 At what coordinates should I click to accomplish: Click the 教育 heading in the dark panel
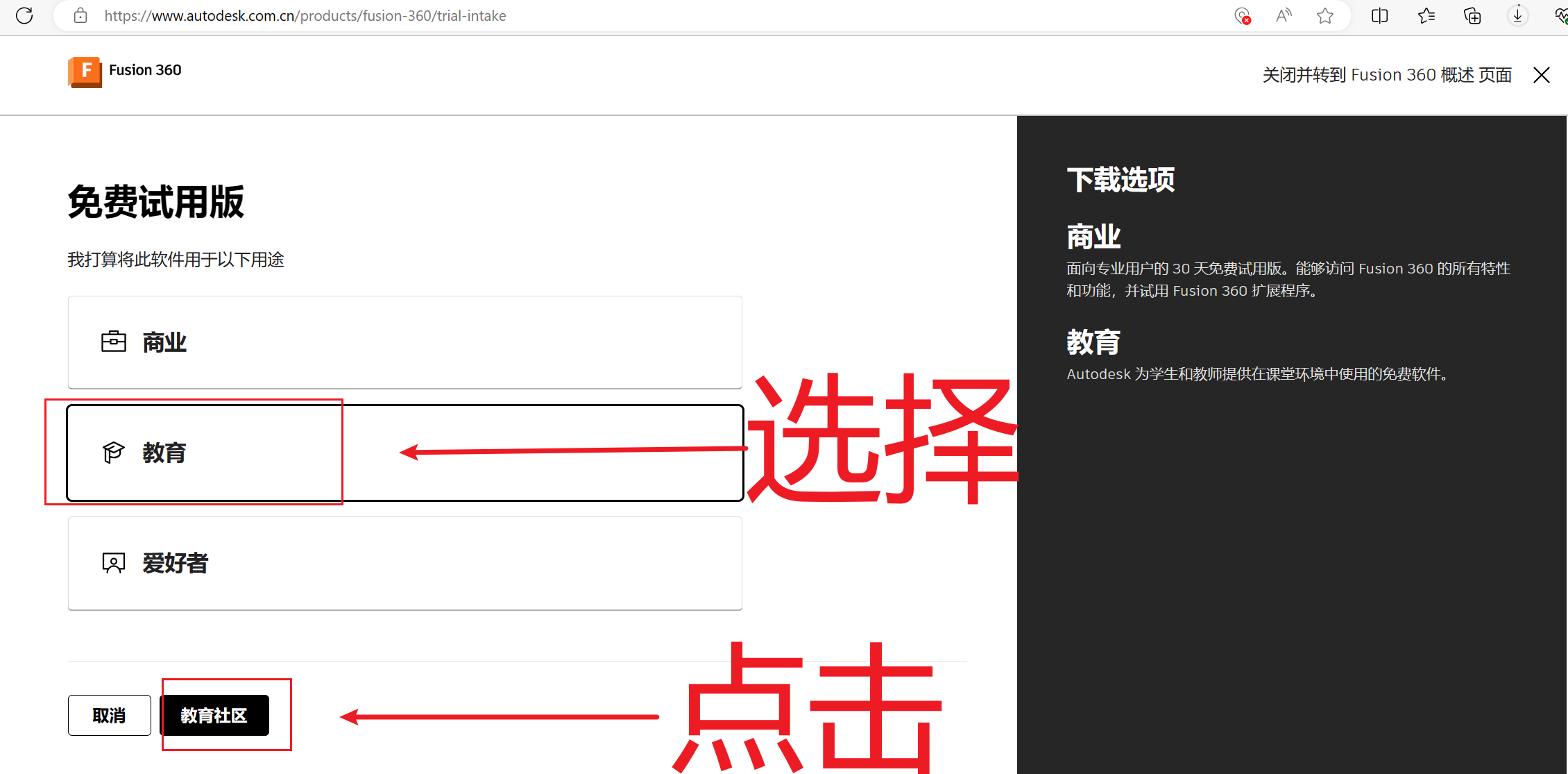pos(1093,342)
